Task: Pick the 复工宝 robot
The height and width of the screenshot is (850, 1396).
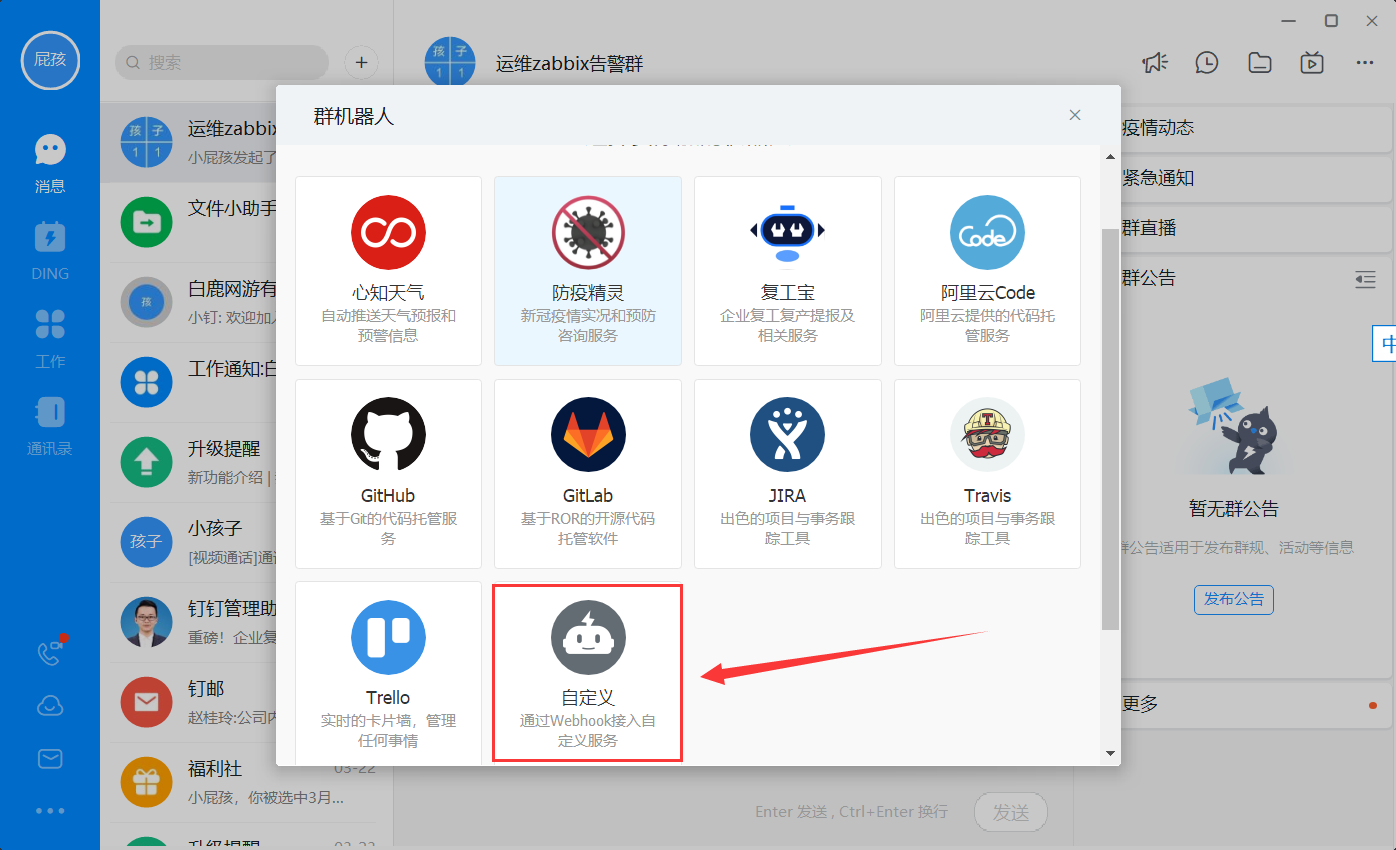Action: [788, 271]
